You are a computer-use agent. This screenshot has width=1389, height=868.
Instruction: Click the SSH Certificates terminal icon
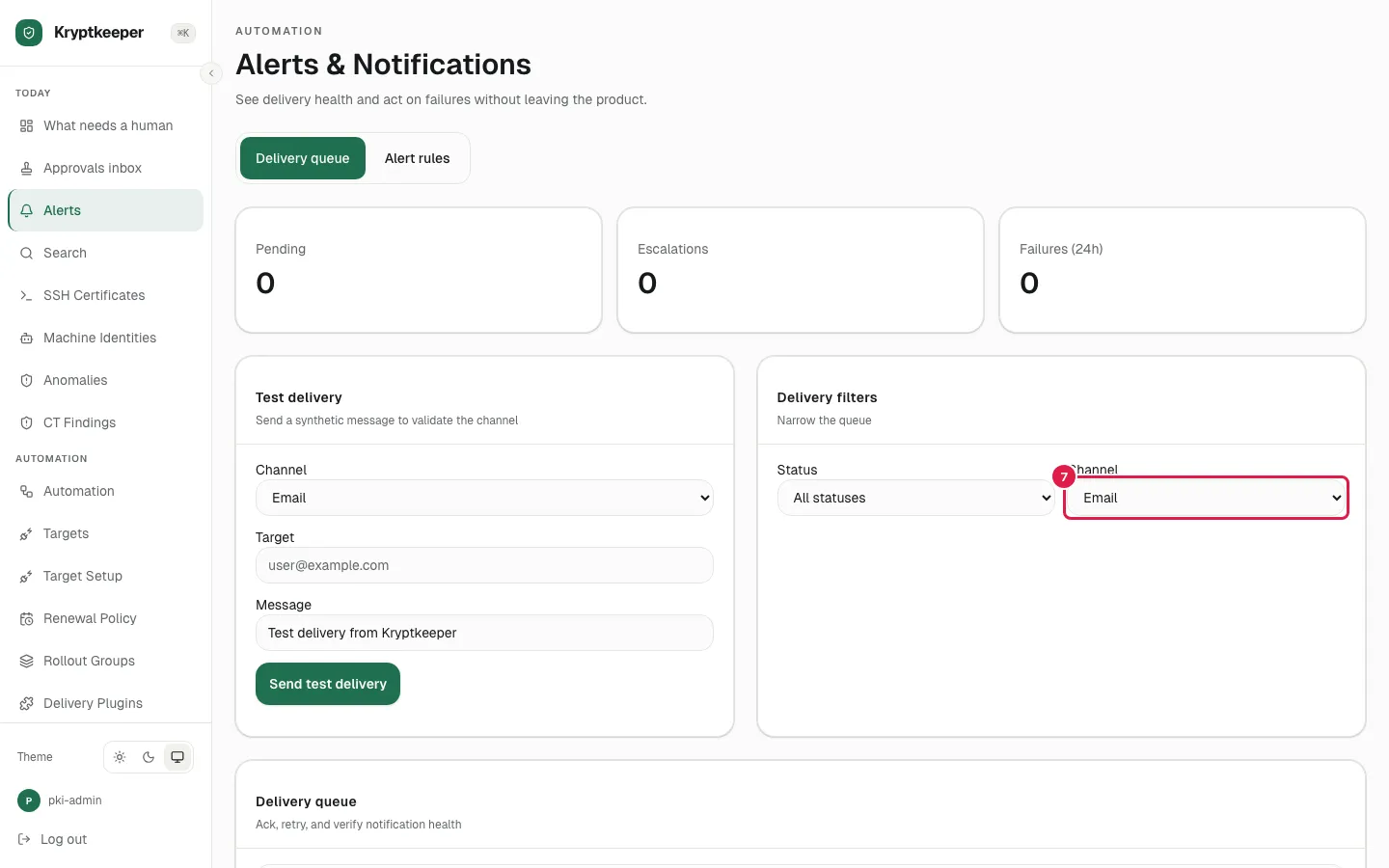point(27,295)
